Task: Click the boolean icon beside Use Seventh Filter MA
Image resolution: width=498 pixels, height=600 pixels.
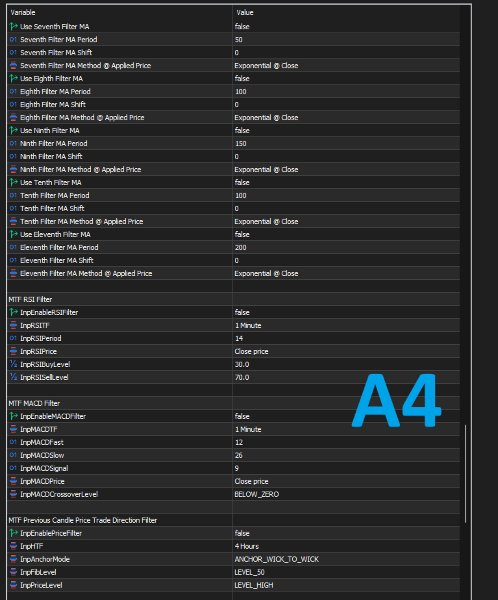Action: [x=13, y=26]
